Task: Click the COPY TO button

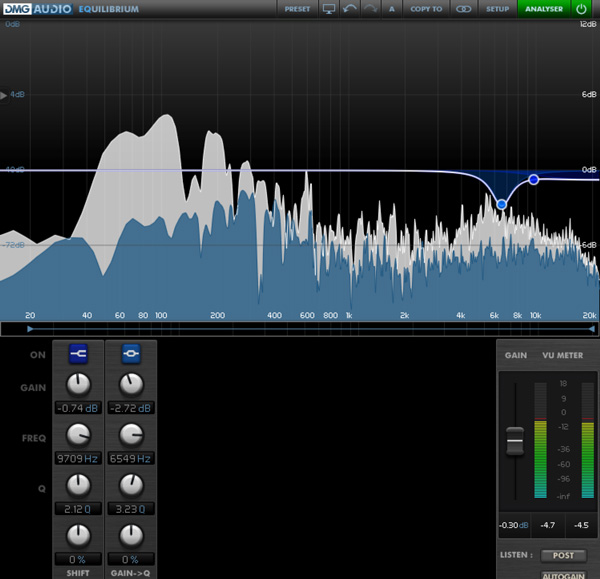Action: [x=426, y=9]
